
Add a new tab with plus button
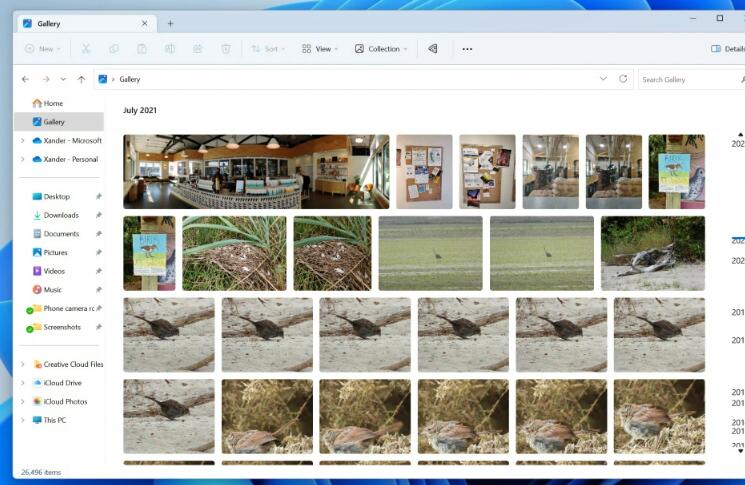[170, 23]
